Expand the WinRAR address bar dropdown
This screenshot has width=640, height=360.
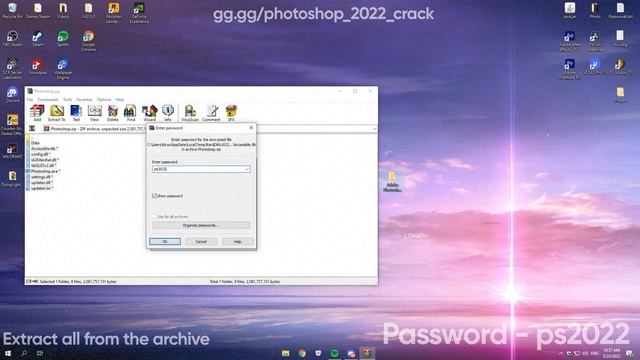pos(374,129)
